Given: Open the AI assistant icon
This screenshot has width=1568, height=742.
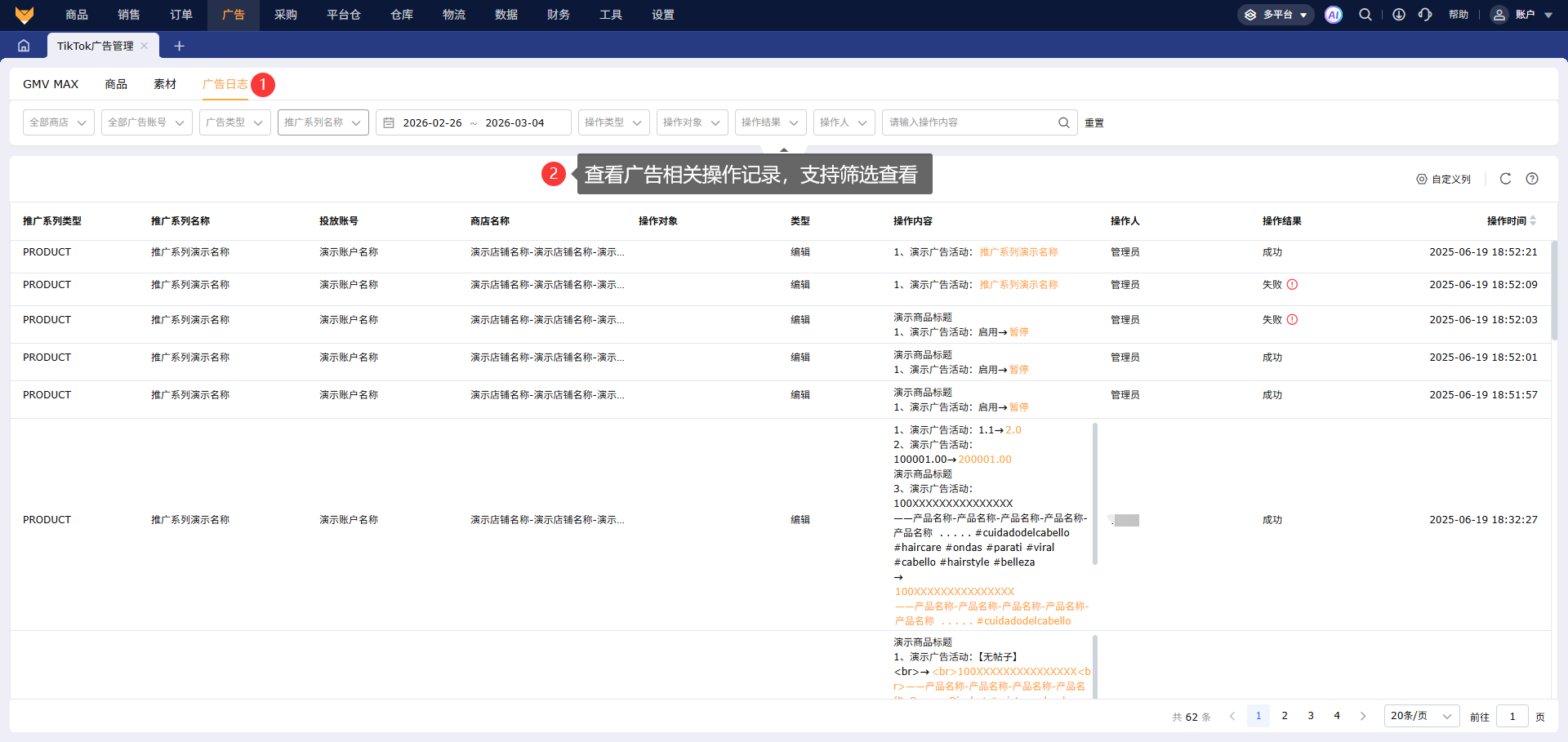Looking at the screenshot, I should tap(1333, 15).
